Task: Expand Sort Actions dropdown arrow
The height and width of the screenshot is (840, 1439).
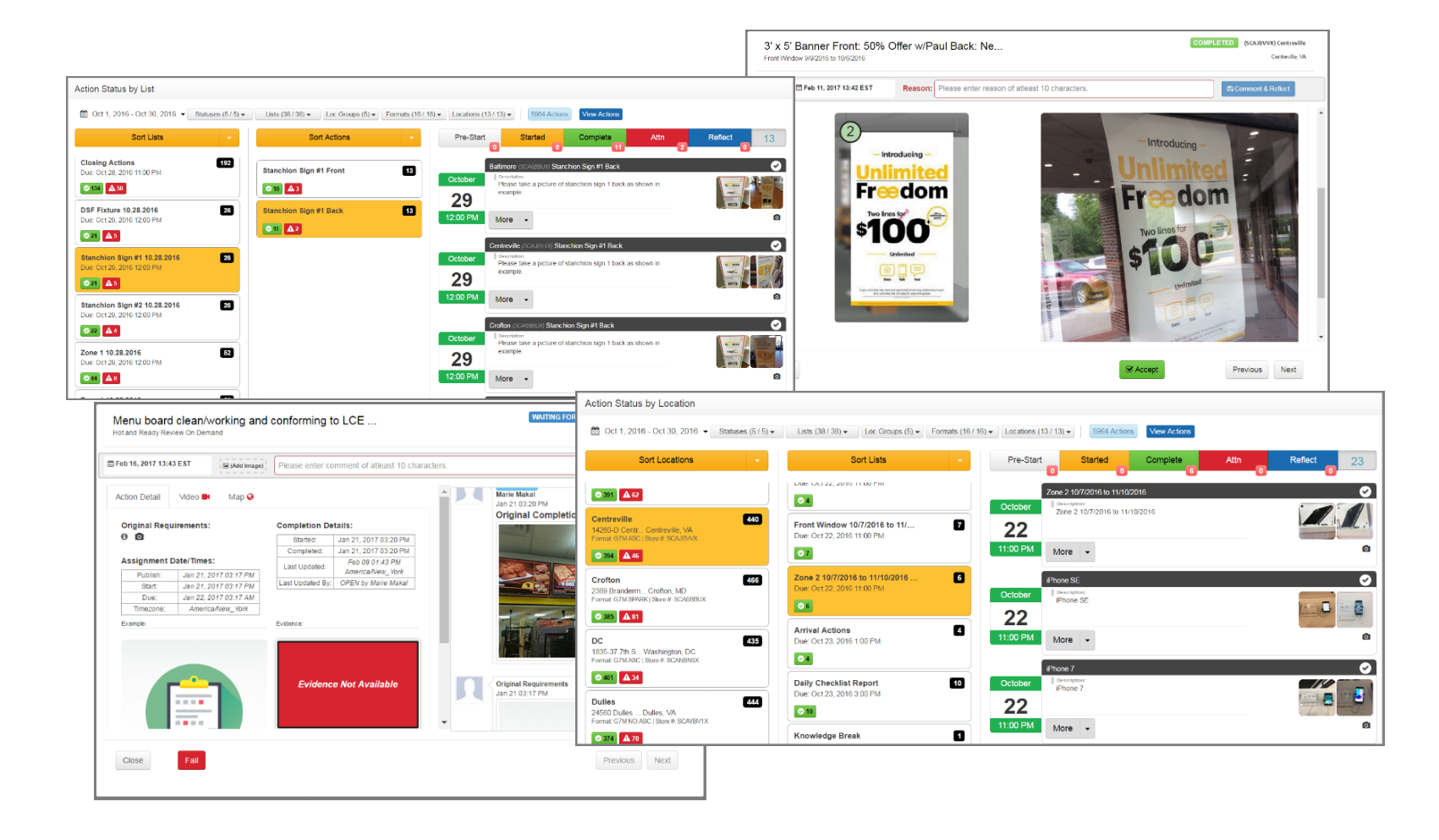Action: tap(411, 137)
